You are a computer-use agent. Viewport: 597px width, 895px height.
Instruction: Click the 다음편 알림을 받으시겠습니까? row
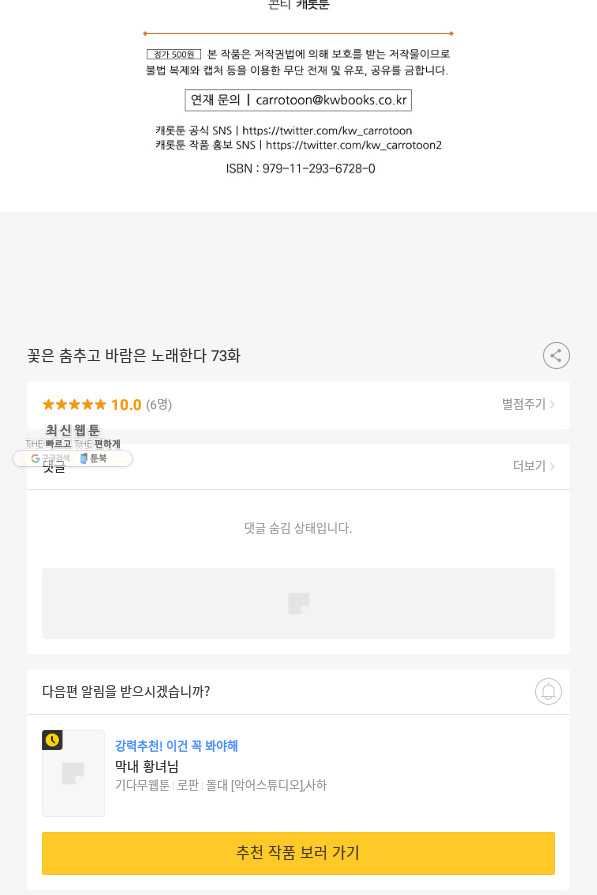[298, 691]
